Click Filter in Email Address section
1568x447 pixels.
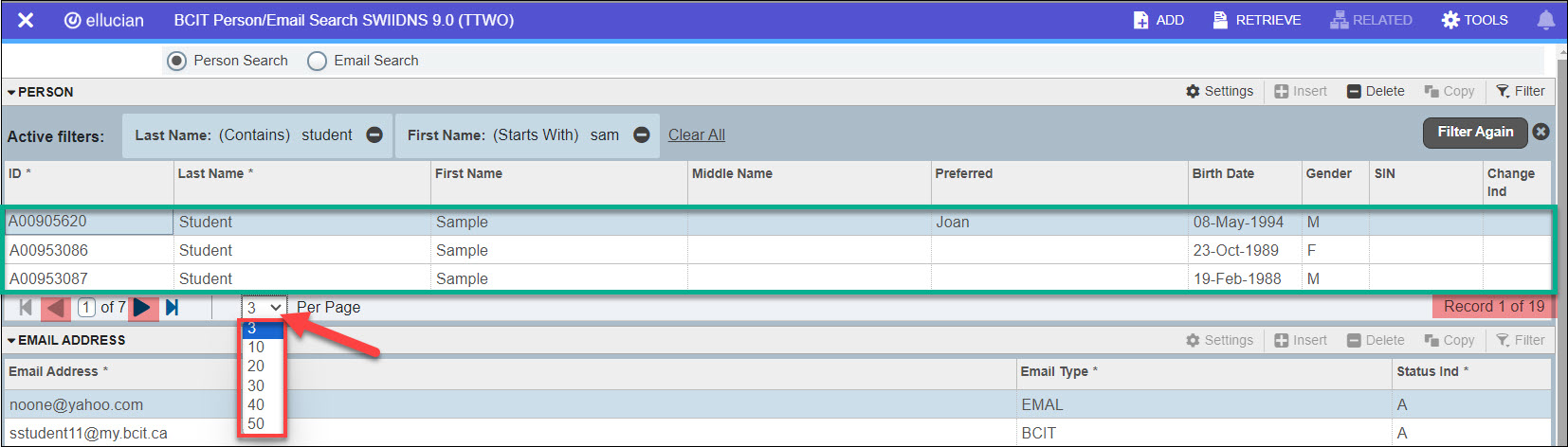tap(1521, 340)
